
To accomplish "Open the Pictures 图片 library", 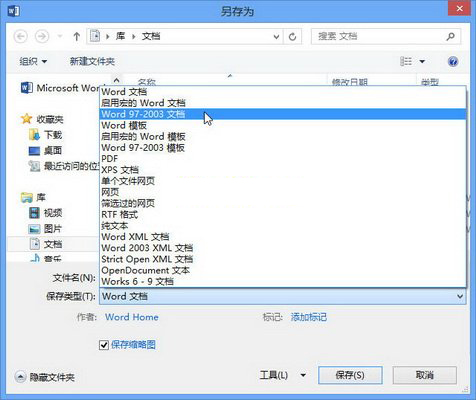I will [x=45, y=228].
